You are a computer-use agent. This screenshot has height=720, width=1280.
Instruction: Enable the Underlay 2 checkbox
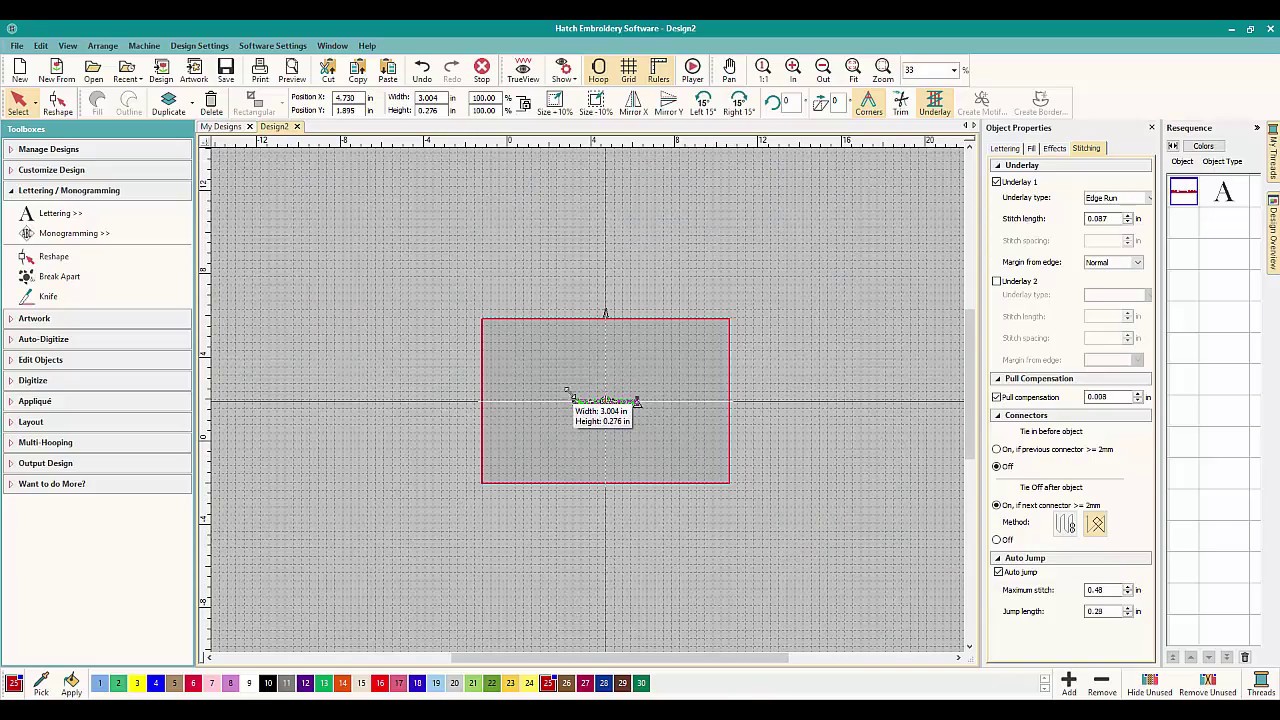tap(997, 281)
